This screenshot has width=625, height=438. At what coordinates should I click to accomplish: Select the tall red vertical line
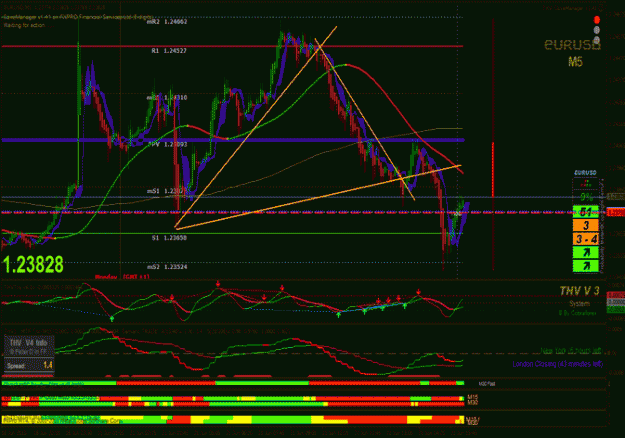tap(493, 143)
